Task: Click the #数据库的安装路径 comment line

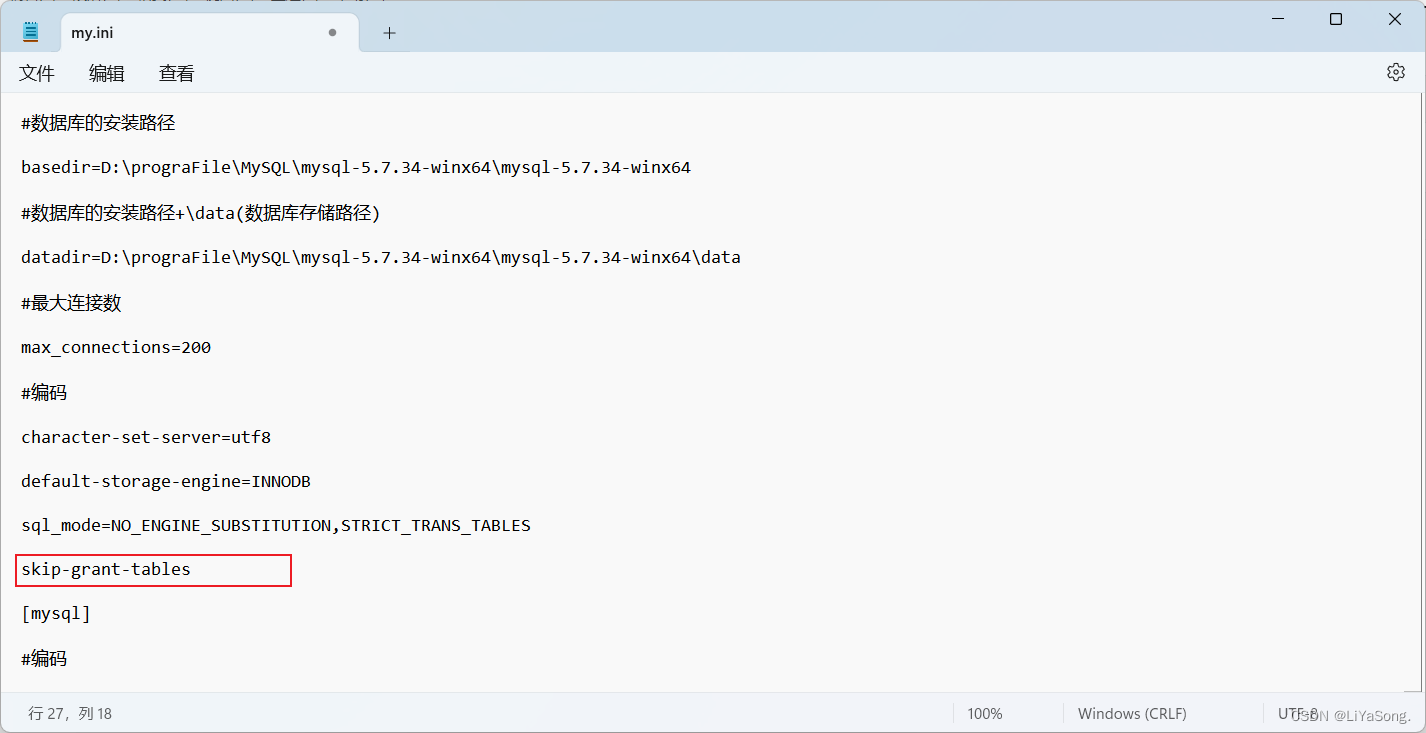Action: [x=98, y=122]
